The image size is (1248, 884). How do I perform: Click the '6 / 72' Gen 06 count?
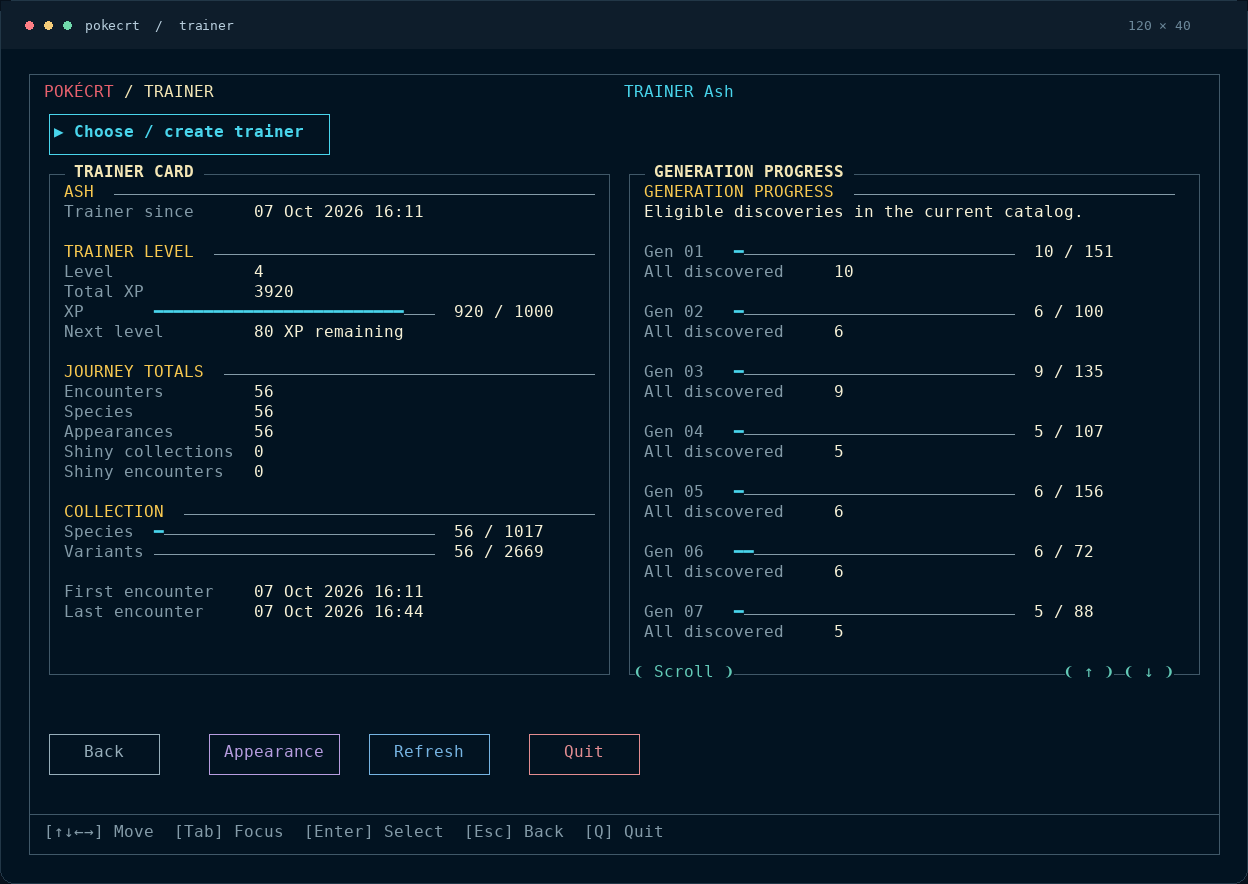click(1064, 552)
